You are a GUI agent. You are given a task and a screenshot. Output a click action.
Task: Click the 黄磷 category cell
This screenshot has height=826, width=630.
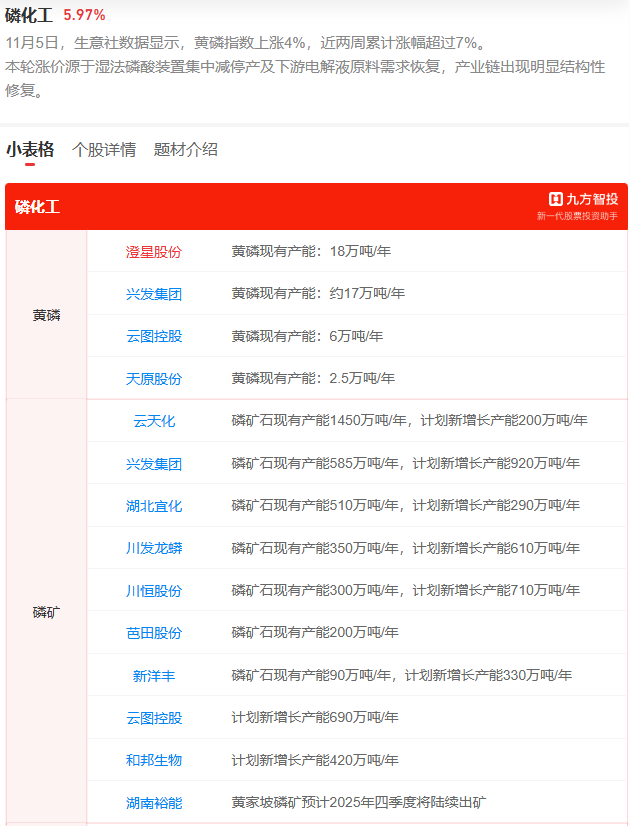pyautogui.click(x=46, y=315)
